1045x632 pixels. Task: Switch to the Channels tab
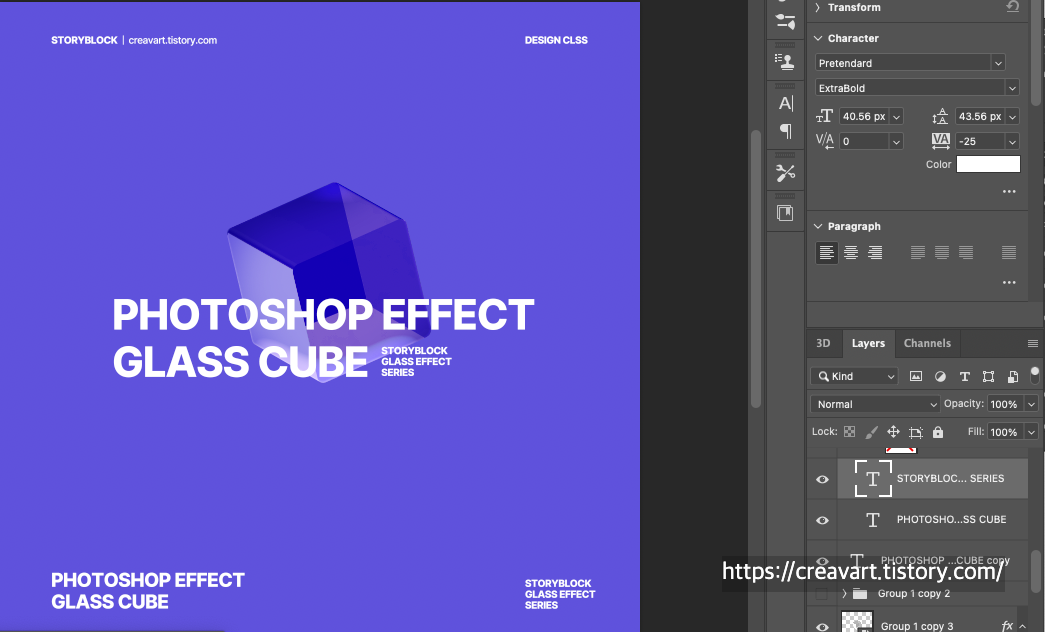(927, 343)
